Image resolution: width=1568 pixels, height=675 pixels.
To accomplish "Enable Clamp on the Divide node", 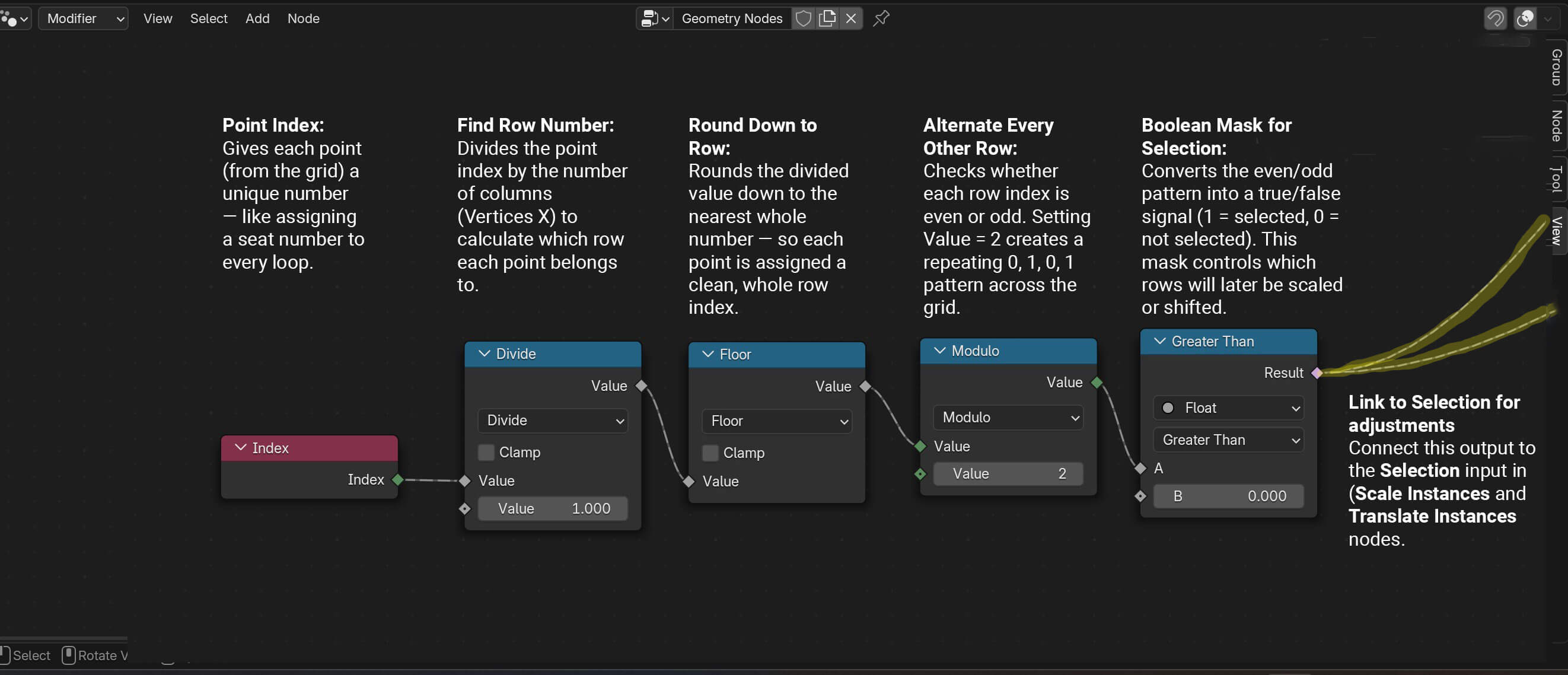I will (x=486, y=452).
